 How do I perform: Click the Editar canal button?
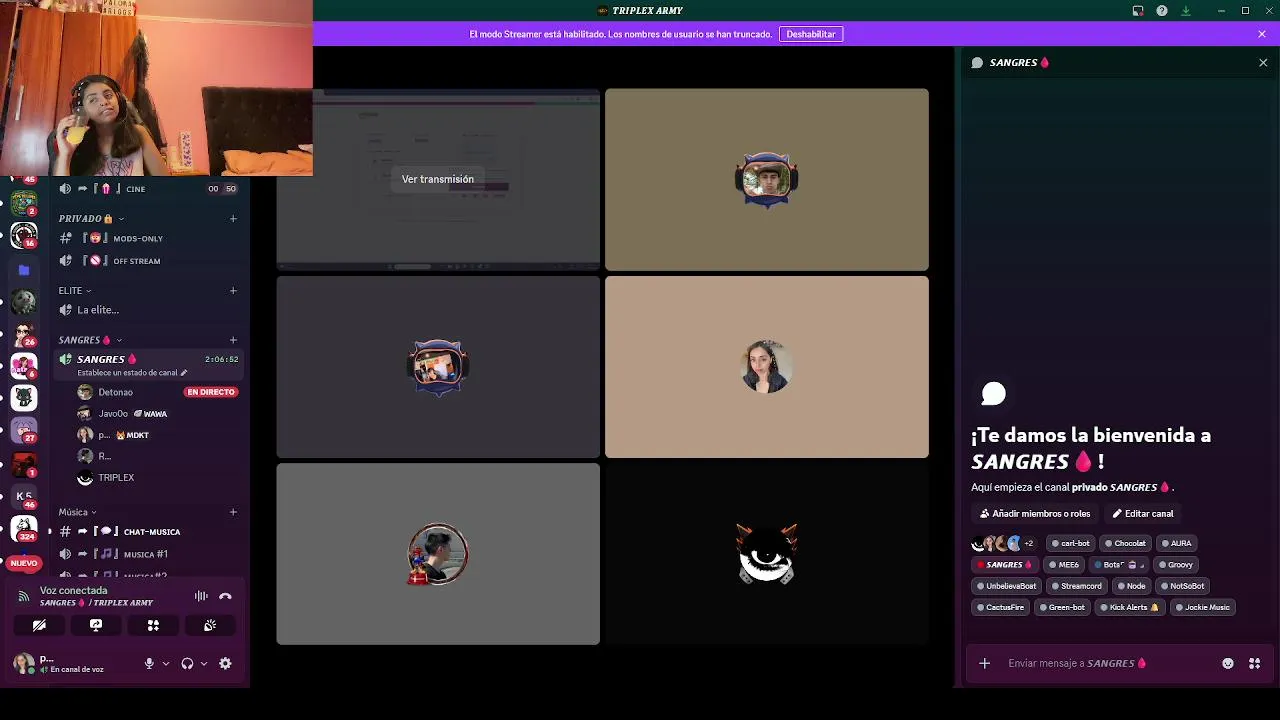coord(1143,514)
